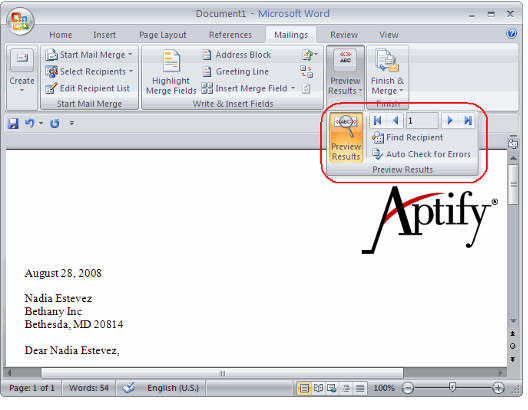Screen dimensions: 528x410
Task: Save the document using the floppy icon
Action: pyautogui.click(x=13, y=123)
